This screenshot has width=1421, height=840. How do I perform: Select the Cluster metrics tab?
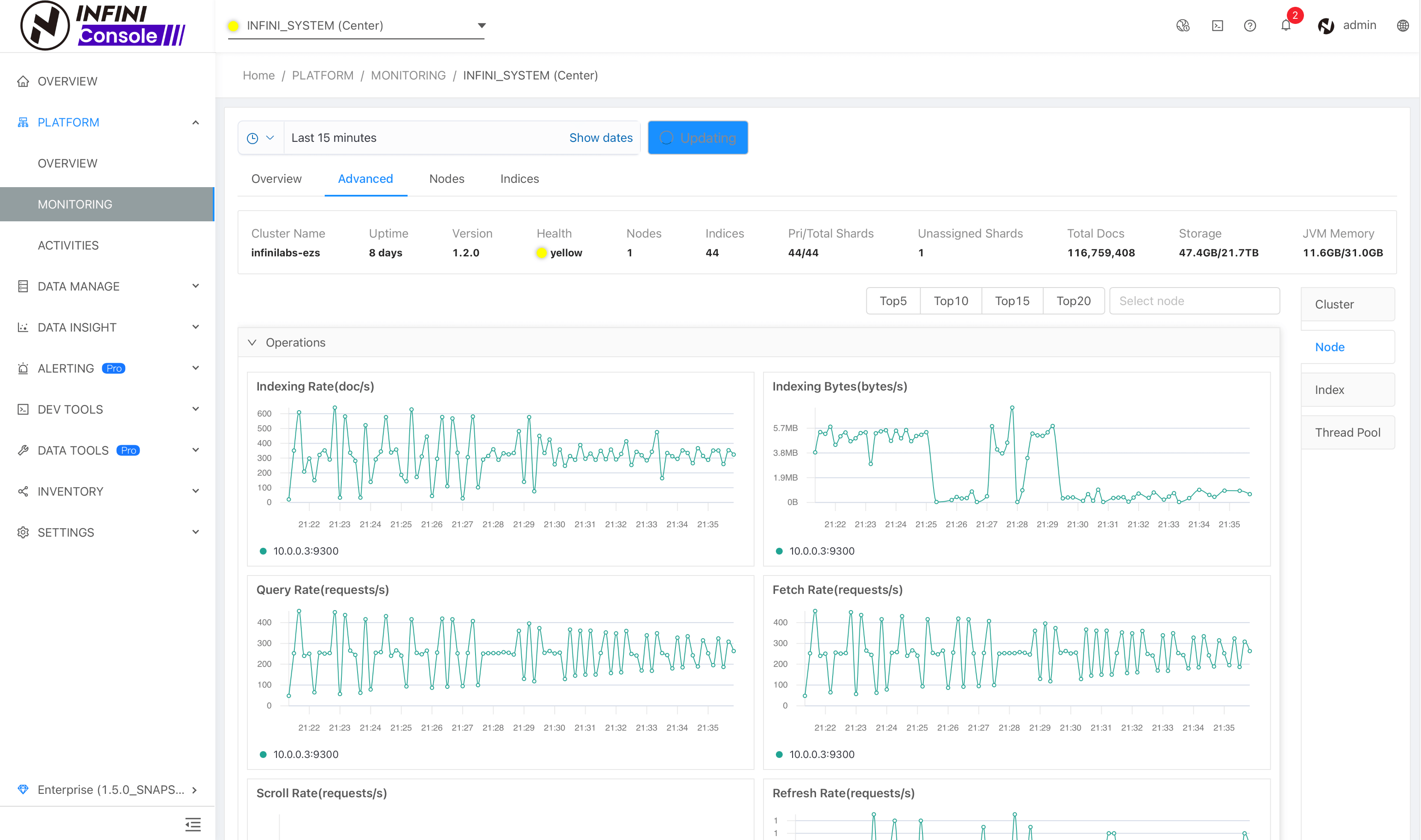(1348, 305)
